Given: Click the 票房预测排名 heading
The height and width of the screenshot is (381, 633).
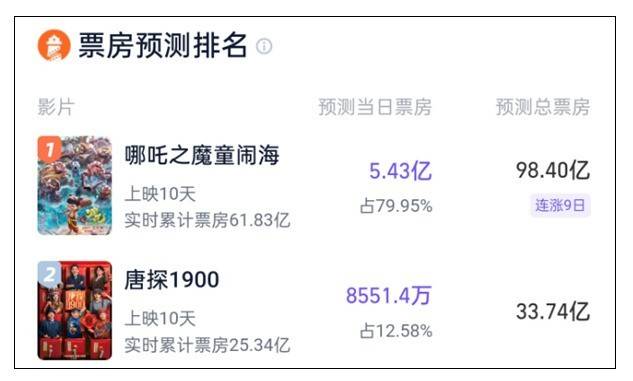Looking at the screenshot, I should pyautogui.click(x=162, y=45).
